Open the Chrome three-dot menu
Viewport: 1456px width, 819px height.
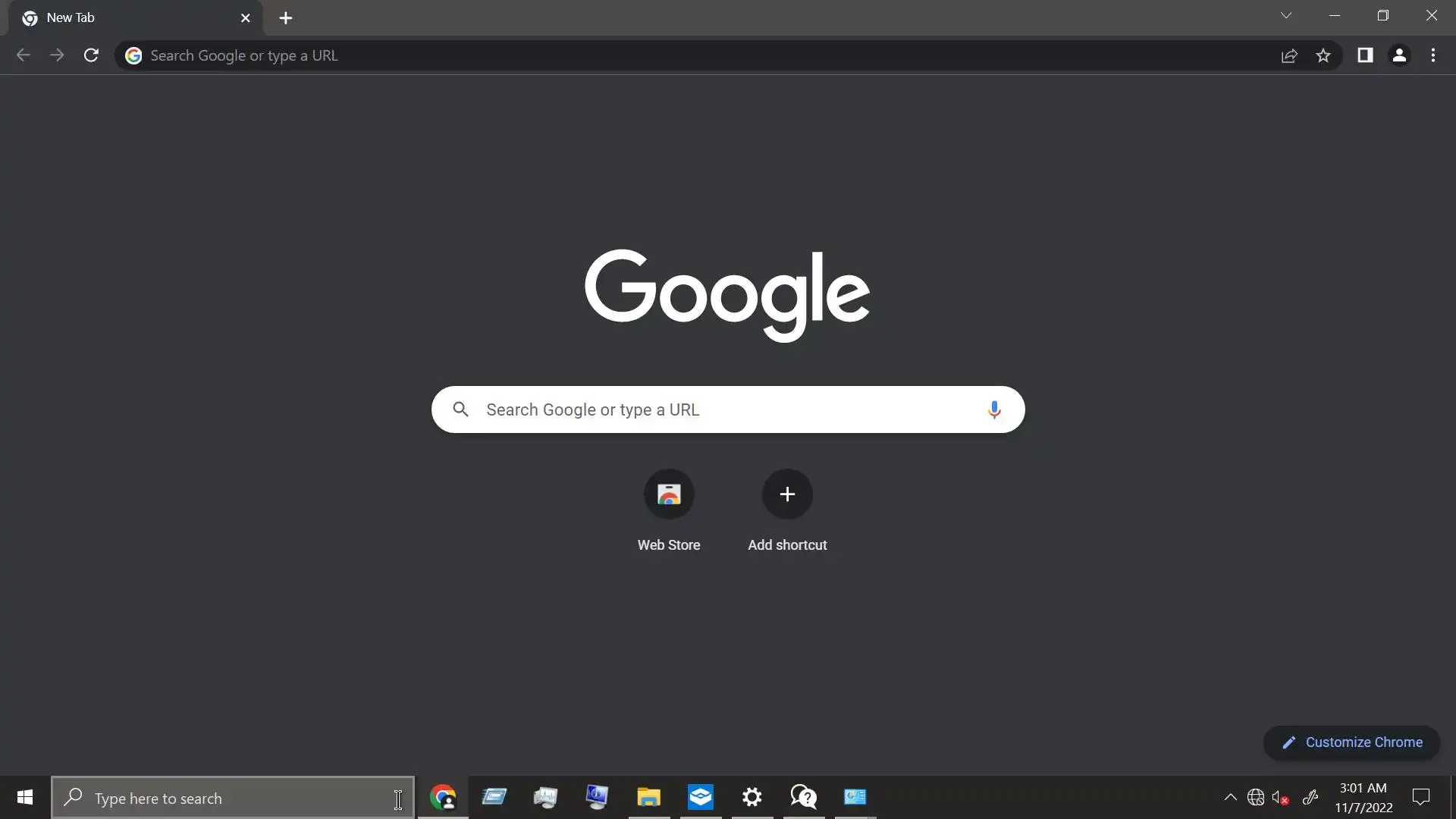(1433, 55)
